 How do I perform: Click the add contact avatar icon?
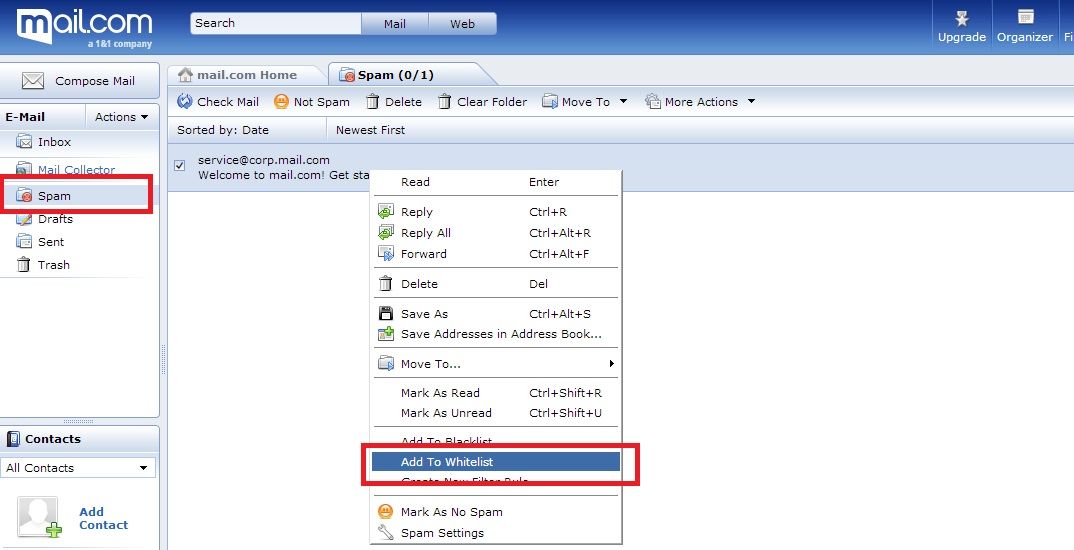40,517
